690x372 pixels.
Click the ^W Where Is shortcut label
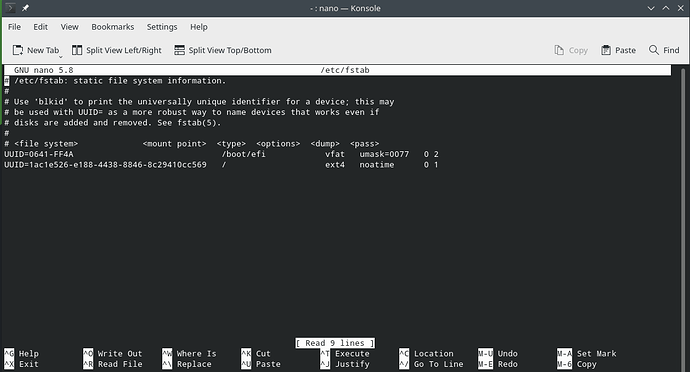tap(189, 354)
